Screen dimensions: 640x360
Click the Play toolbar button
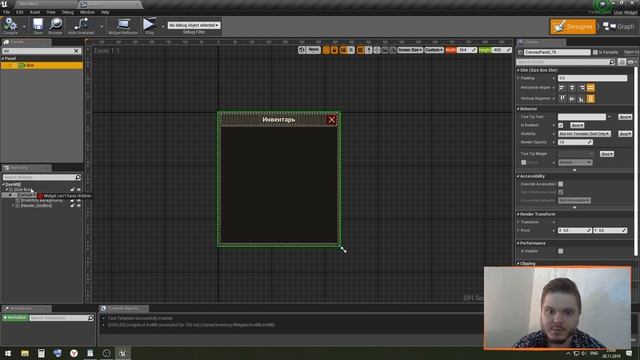(149, 26)
